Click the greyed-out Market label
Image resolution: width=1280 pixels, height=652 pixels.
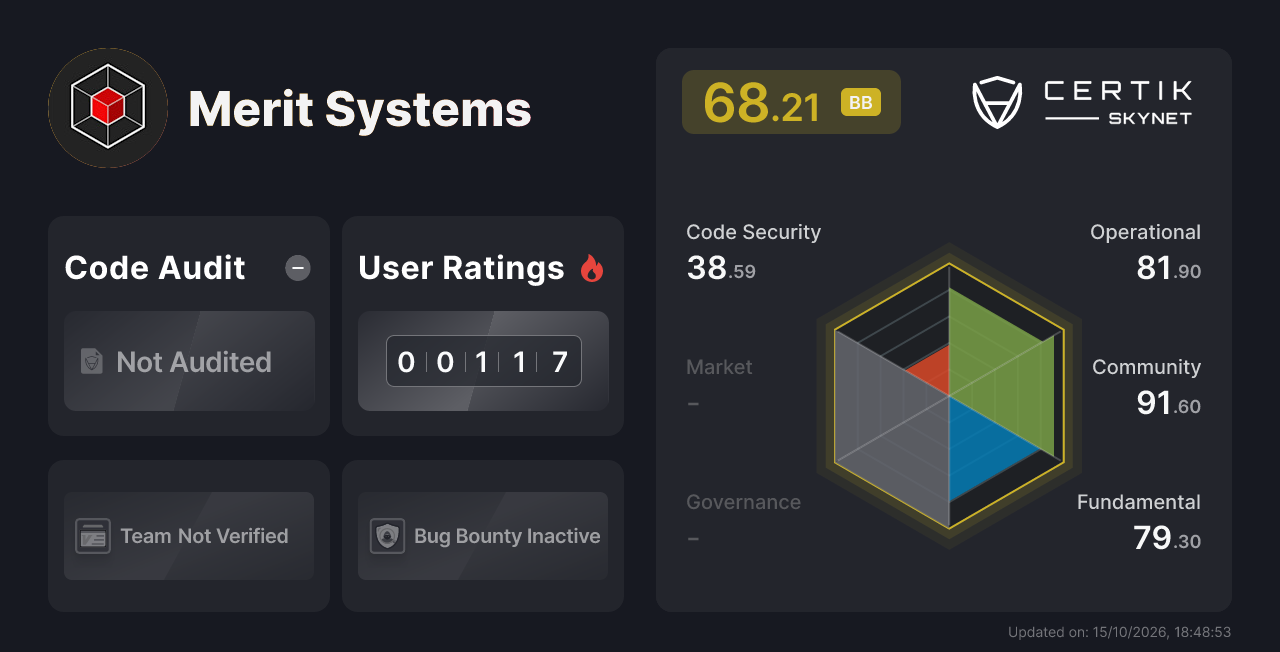pos(719,367)
